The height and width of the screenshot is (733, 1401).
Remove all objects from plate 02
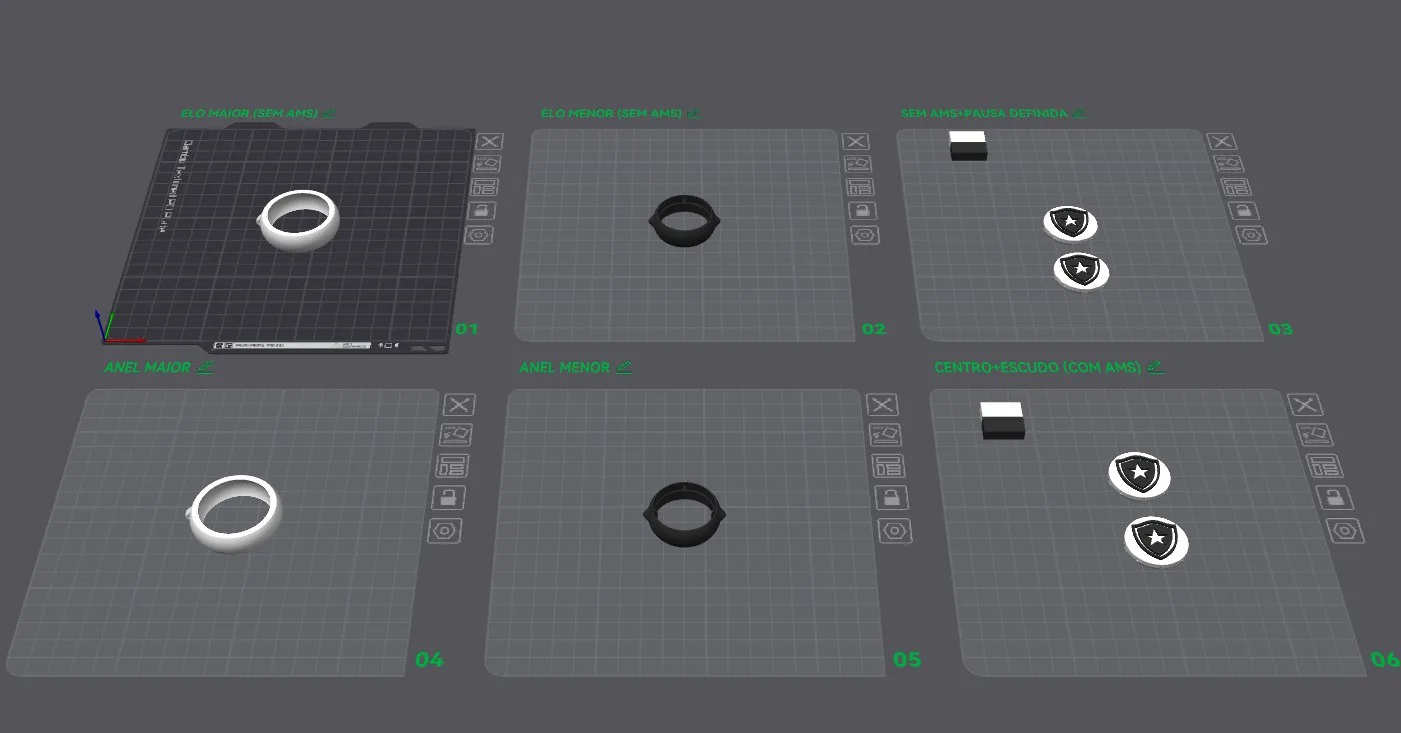point(856,142)
